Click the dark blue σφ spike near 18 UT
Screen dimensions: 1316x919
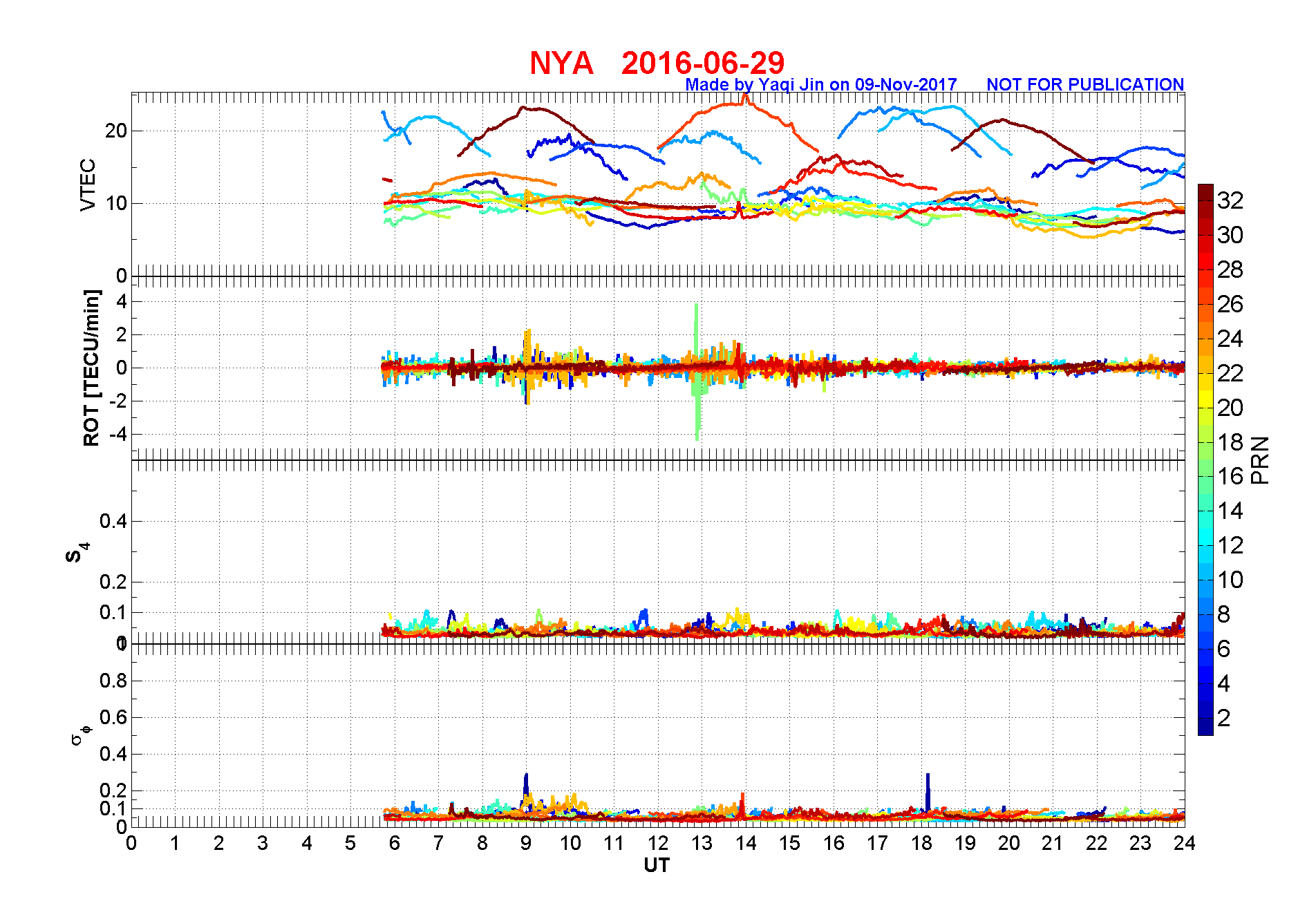tap(928, 791)
